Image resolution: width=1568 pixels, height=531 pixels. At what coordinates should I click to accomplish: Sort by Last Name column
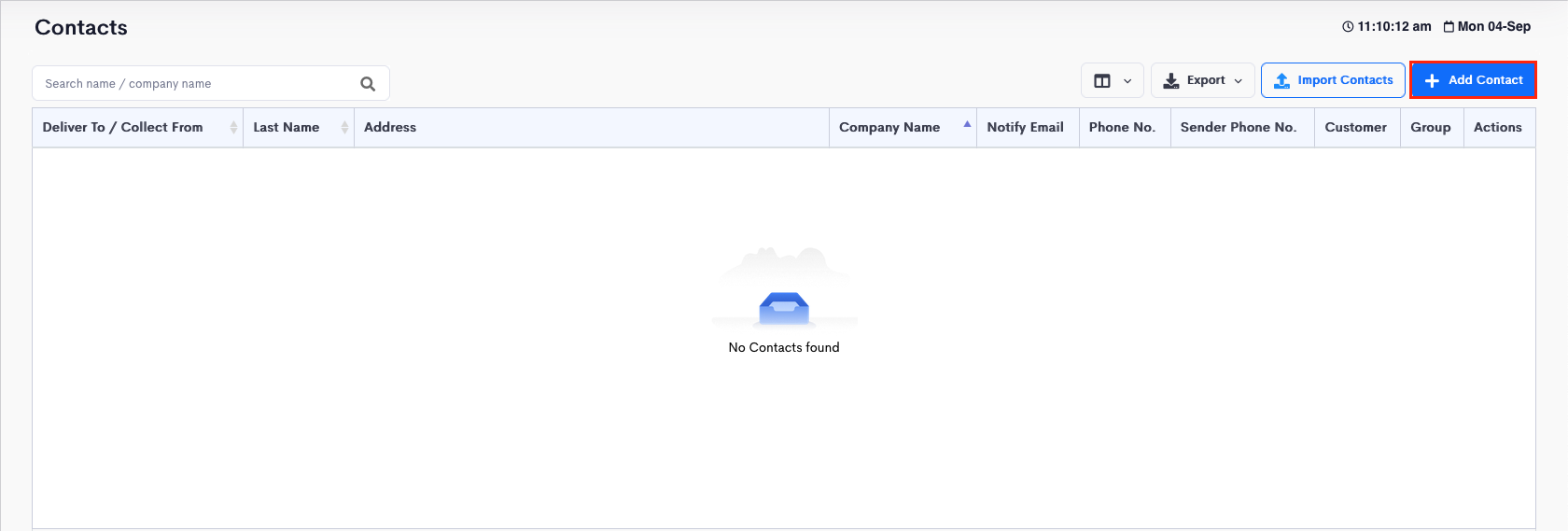(299, 128)
